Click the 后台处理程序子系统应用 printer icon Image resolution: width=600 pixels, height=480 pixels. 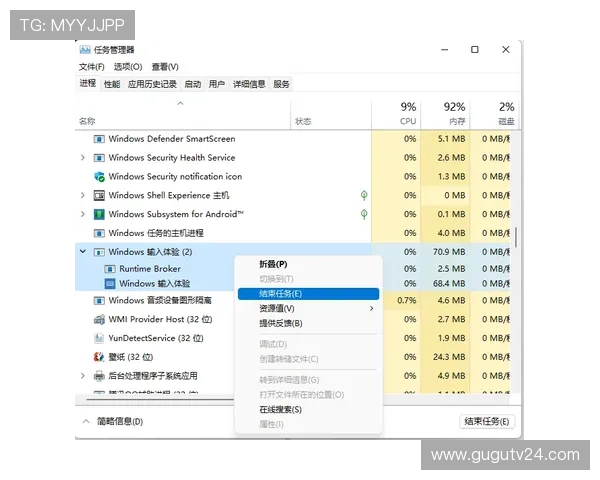(99, 376)
